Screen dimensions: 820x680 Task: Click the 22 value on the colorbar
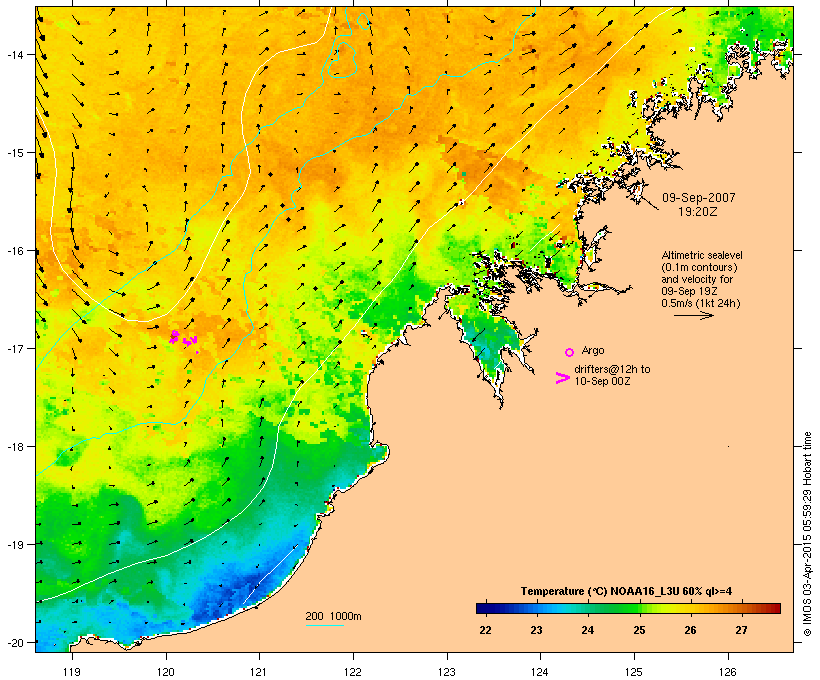pos(485,630)
